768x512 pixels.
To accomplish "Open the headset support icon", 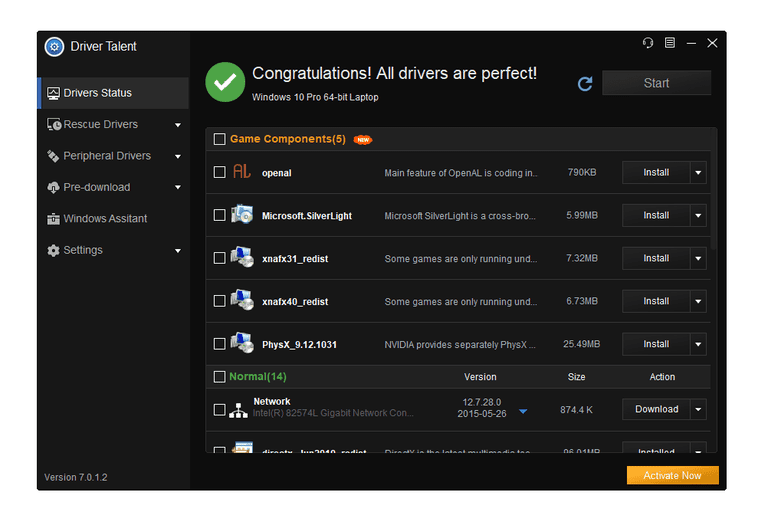I will click(648, 43).
